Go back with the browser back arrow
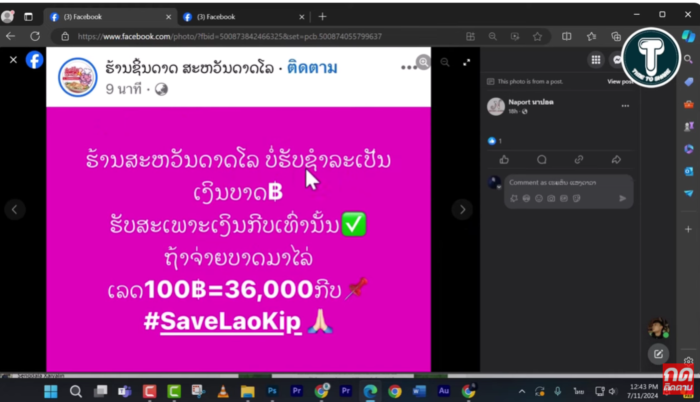The height and width of the screenshot is (402, 700). pos(11,36)
